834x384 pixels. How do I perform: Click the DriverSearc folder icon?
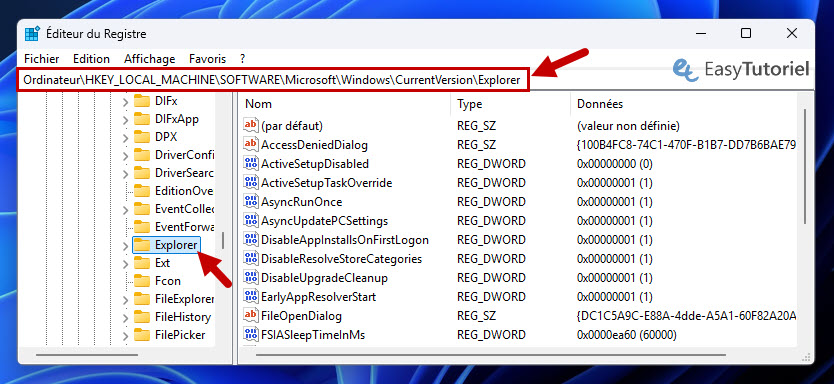point(141,173)
